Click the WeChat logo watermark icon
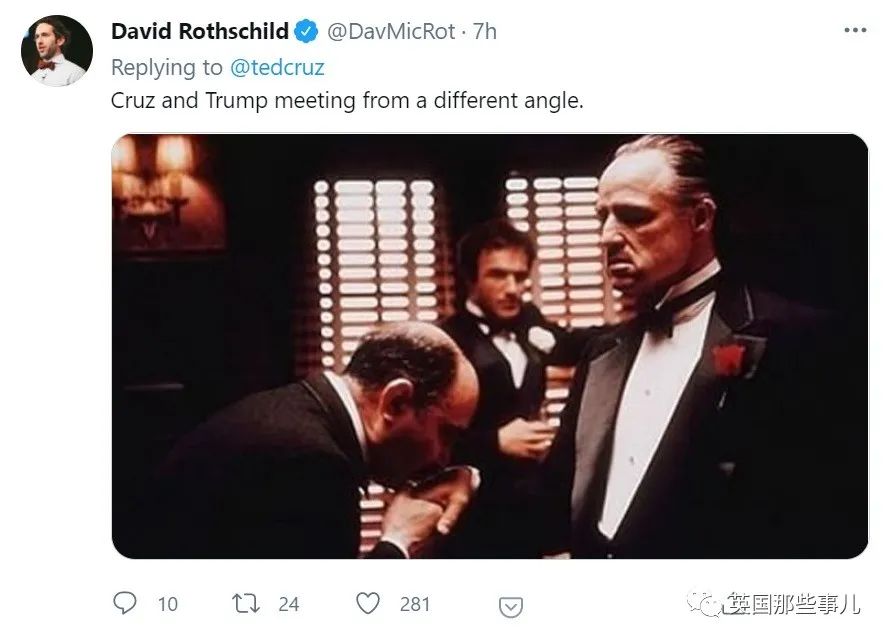The height and width of the screenshot is (643, 889). [703, 603]
